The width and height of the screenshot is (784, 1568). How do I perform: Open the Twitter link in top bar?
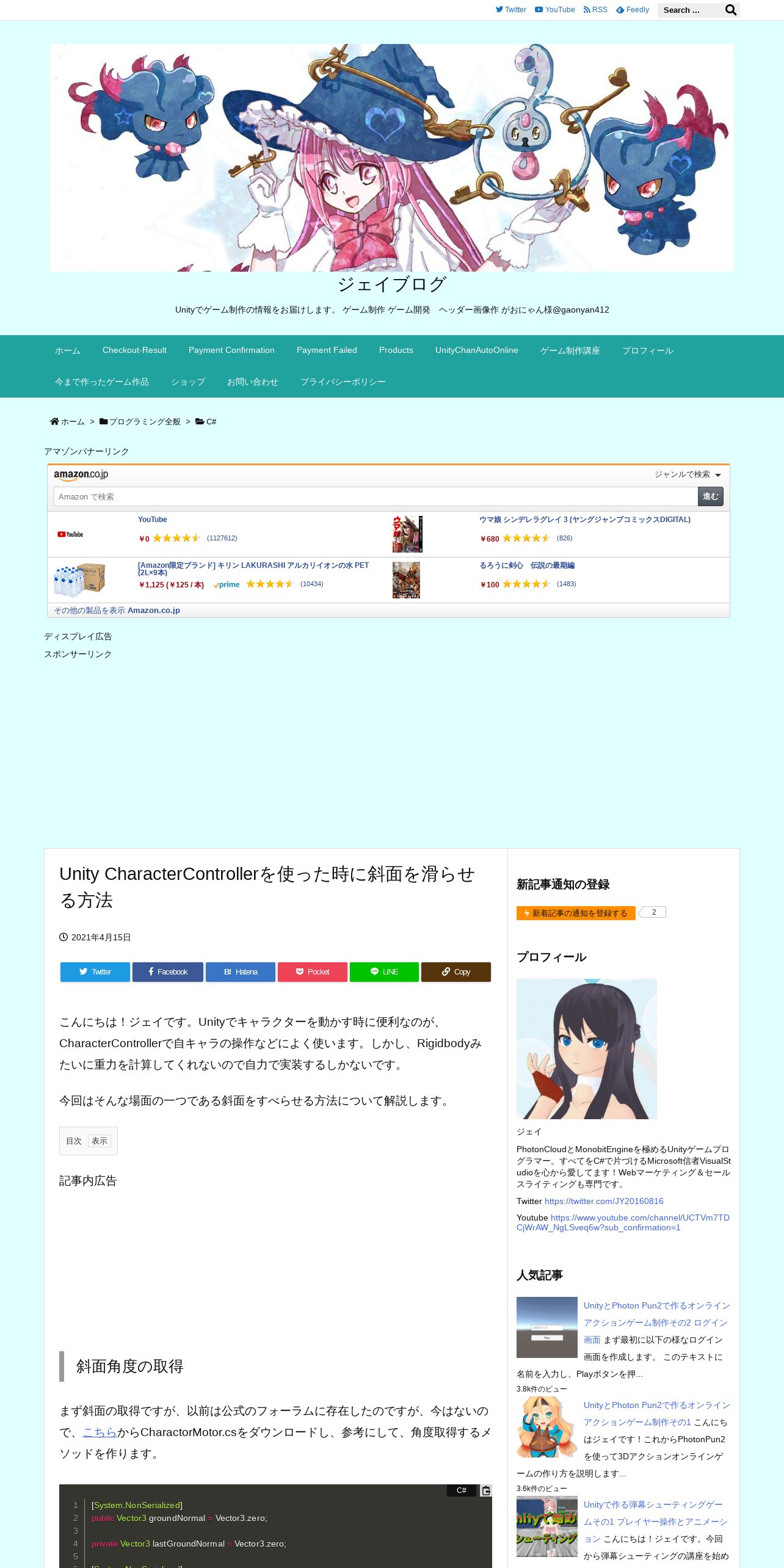pyautogui.click(x=510, y=10)
